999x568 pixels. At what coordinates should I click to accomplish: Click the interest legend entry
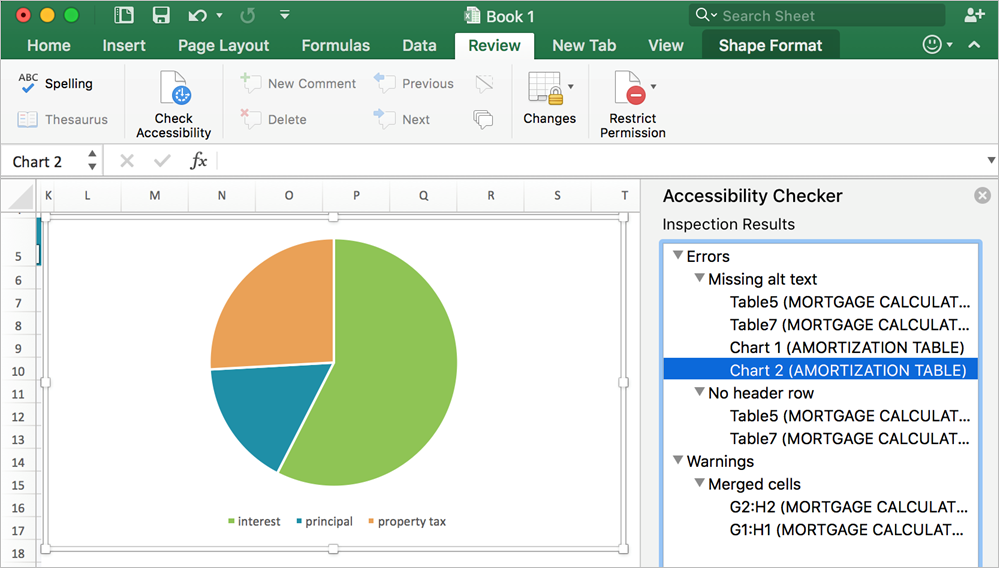254,522
